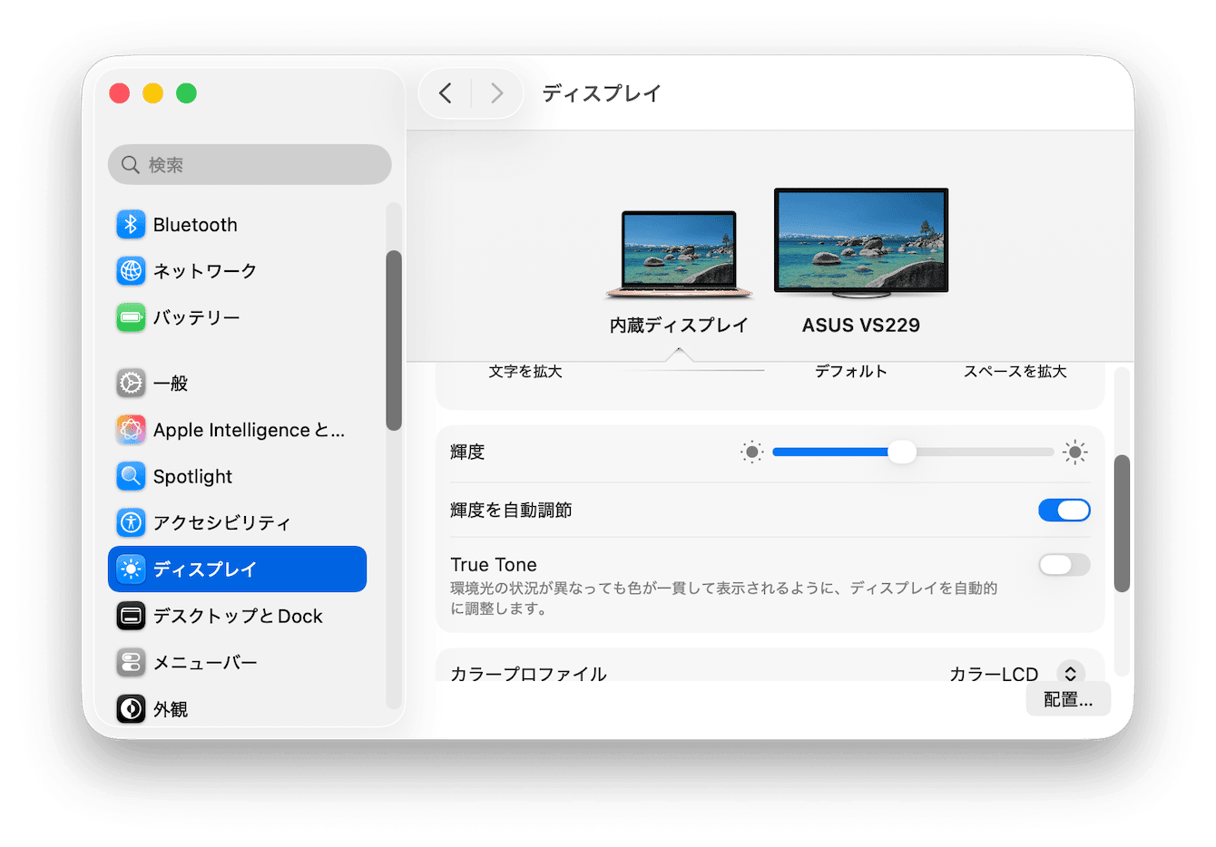Open 外観 settings pane
Viewport: 1216px width, 847px height.
(237, 709)
